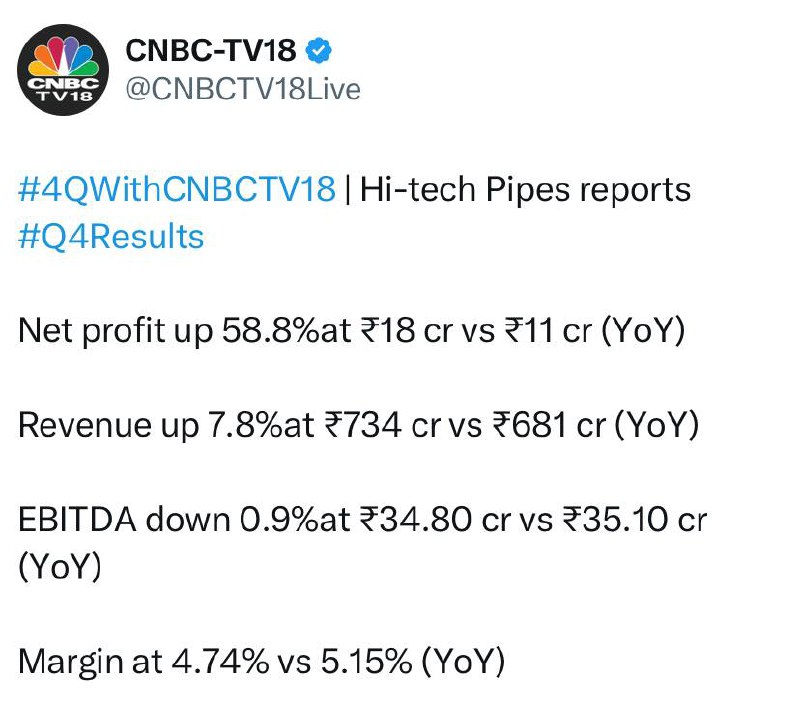Visit the @CNBCTV18Live handle

[x=243, y=89]
